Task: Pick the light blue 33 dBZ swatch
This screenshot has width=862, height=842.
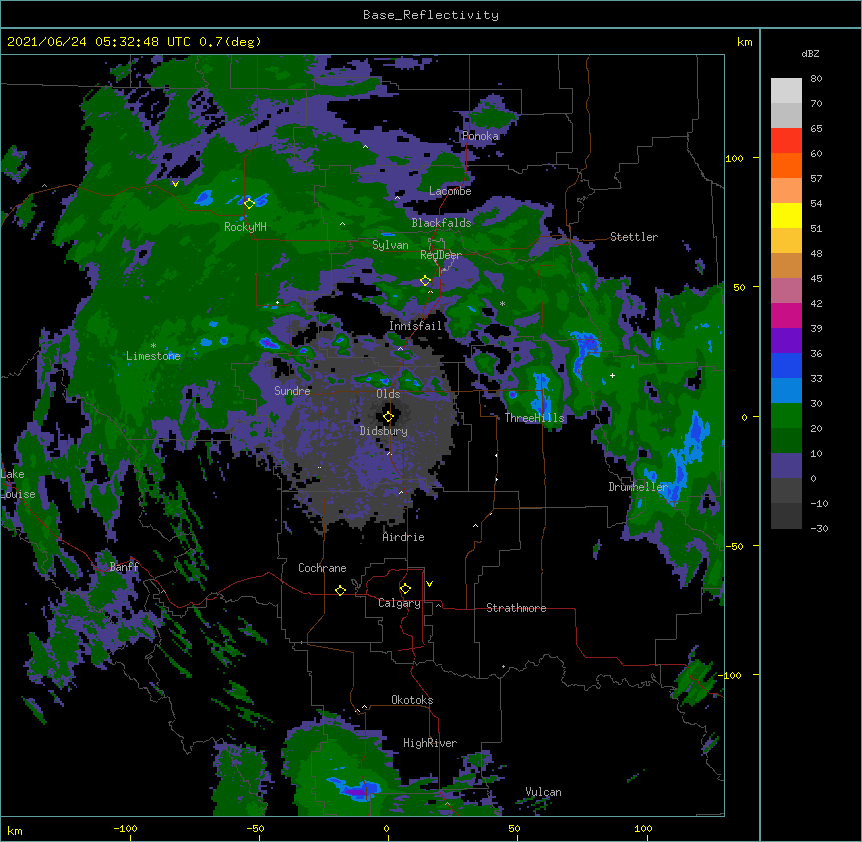Action: pyautogui.click(x=786, y=391)
